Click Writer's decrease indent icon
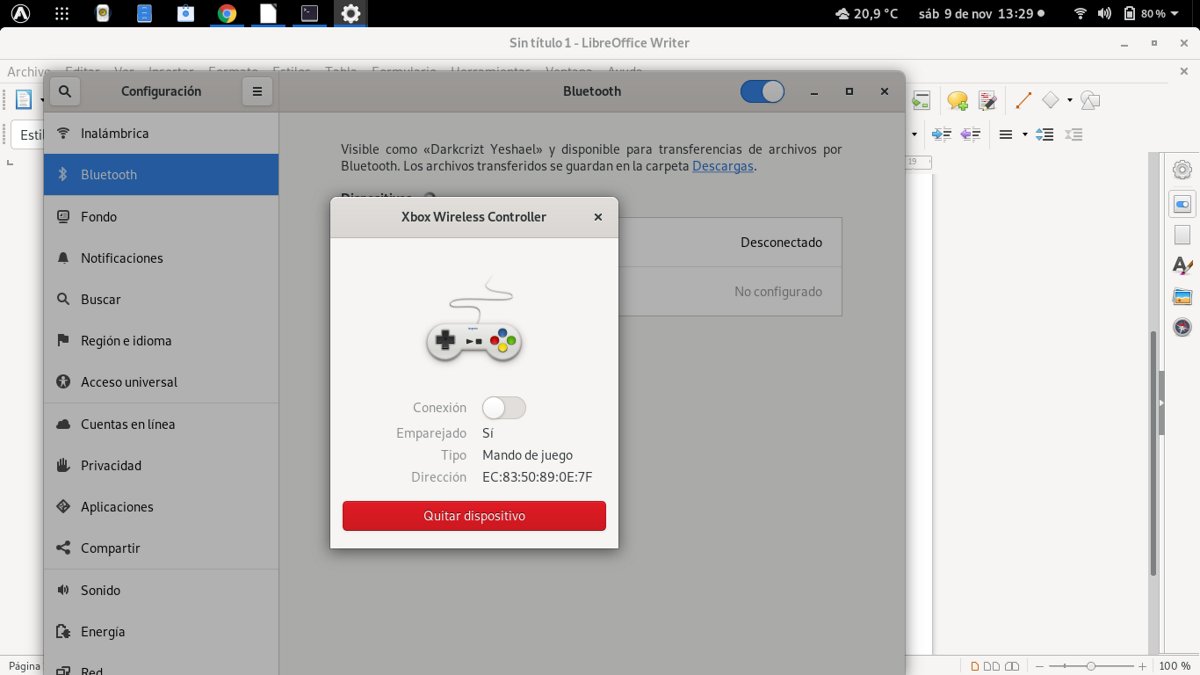 970,134
